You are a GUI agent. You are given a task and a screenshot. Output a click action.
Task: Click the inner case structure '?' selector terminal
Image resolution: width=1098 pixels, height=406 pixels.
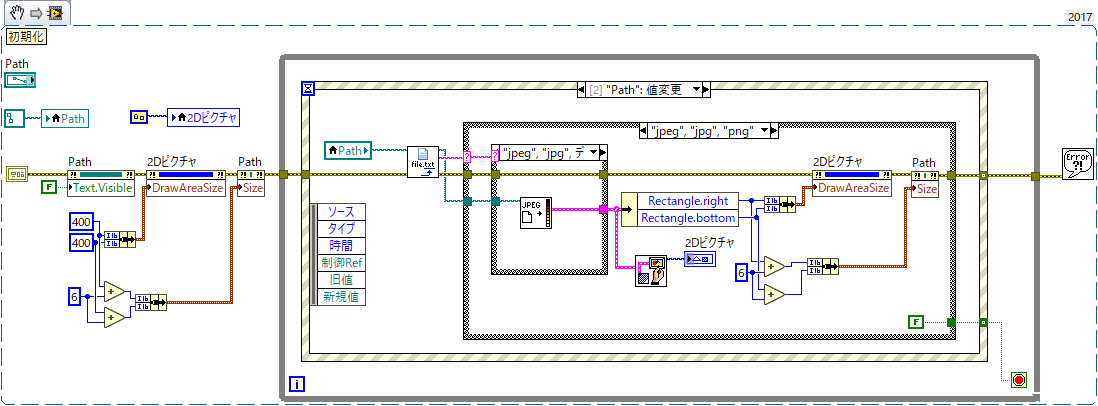[x=496, y=157]
